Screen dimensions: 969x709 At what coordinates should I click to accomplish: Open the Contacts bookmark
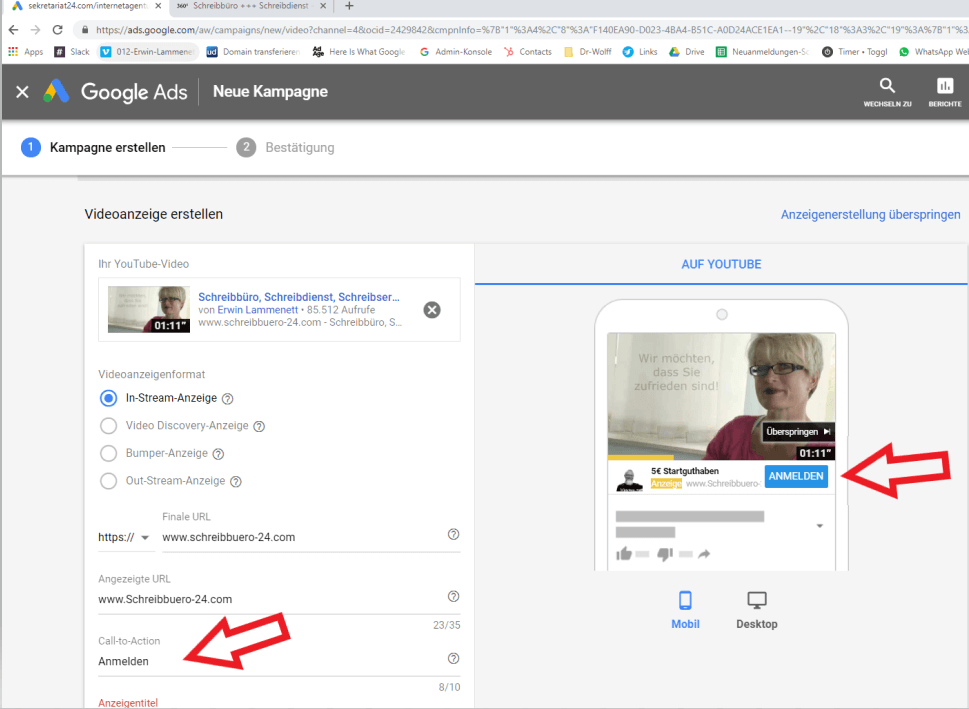[528, 52]
